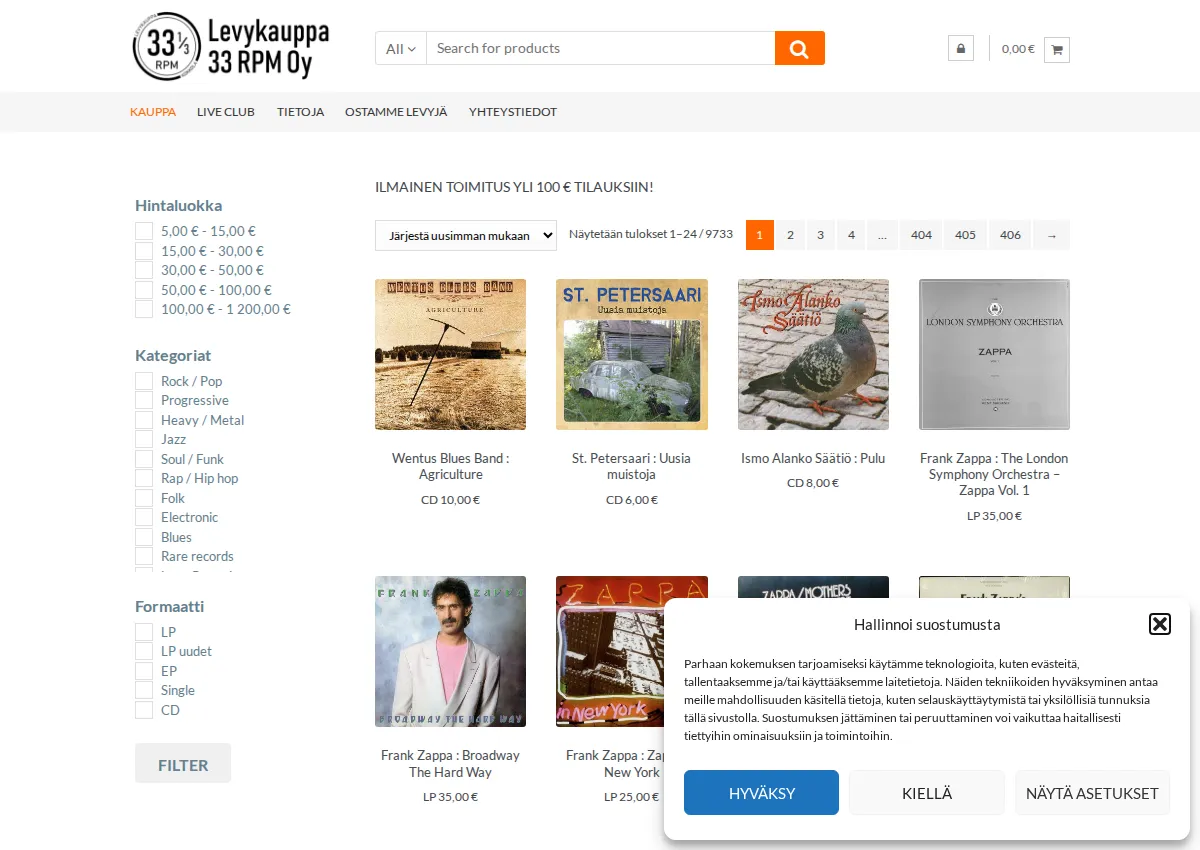1200x850 pixels.
Task: Tick the Folk category
Action: pyautogui.click(x=144, y=498)
